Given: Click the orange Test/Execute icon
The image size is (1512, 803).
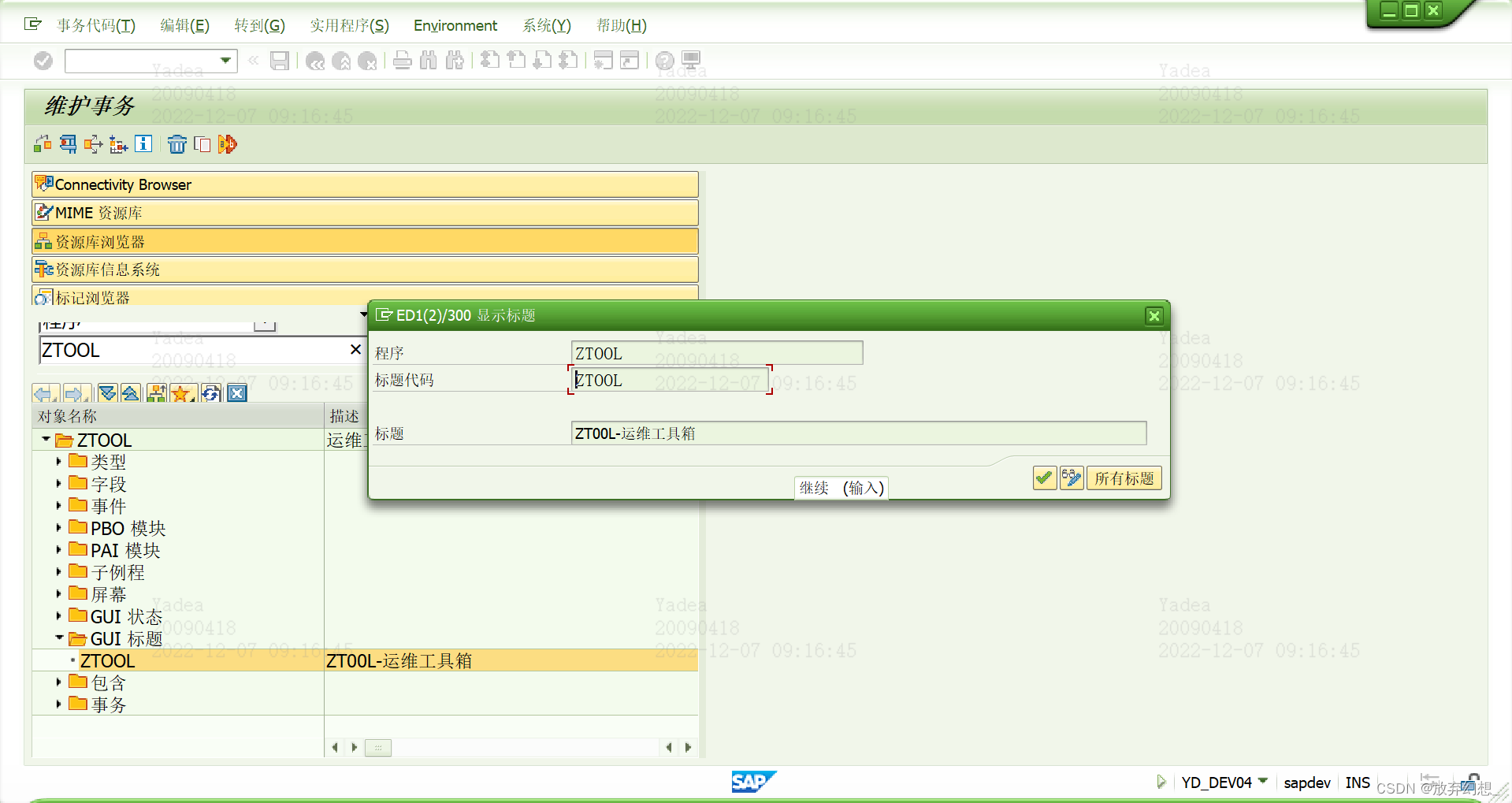Looking at the screenshot, I should click(x=228, y=144).
